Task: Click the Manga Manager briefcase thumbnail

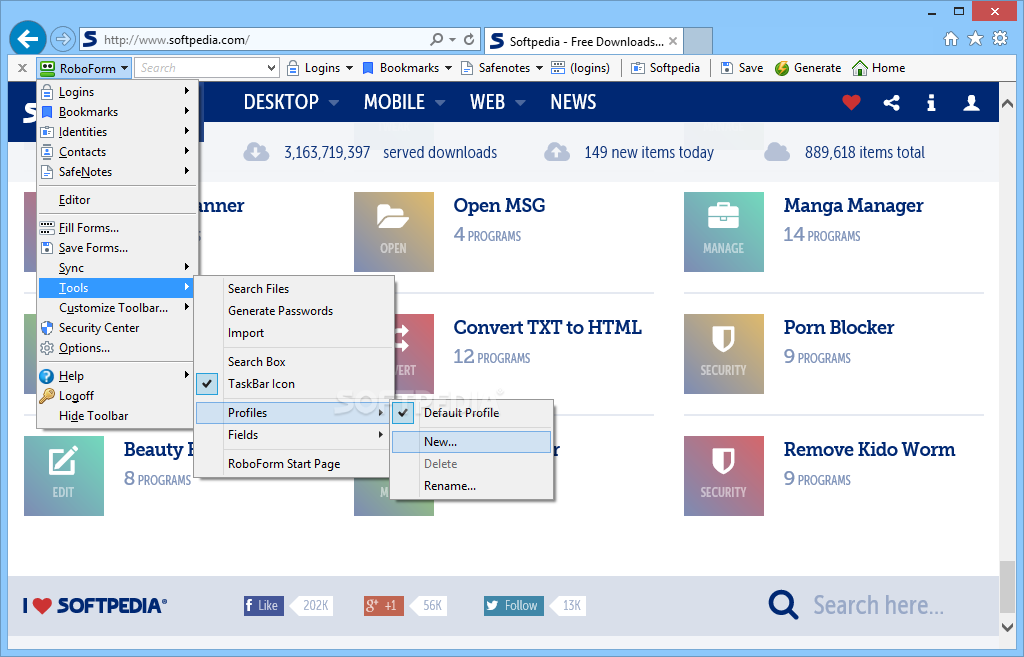Action: click(724, 232)
